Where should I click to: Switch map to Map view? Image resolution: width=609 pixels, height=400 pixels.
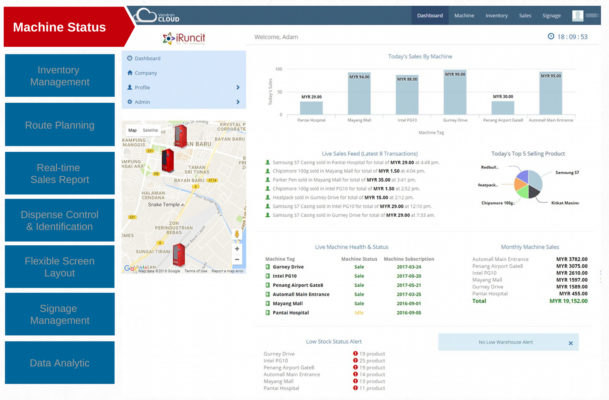point(132,130)
